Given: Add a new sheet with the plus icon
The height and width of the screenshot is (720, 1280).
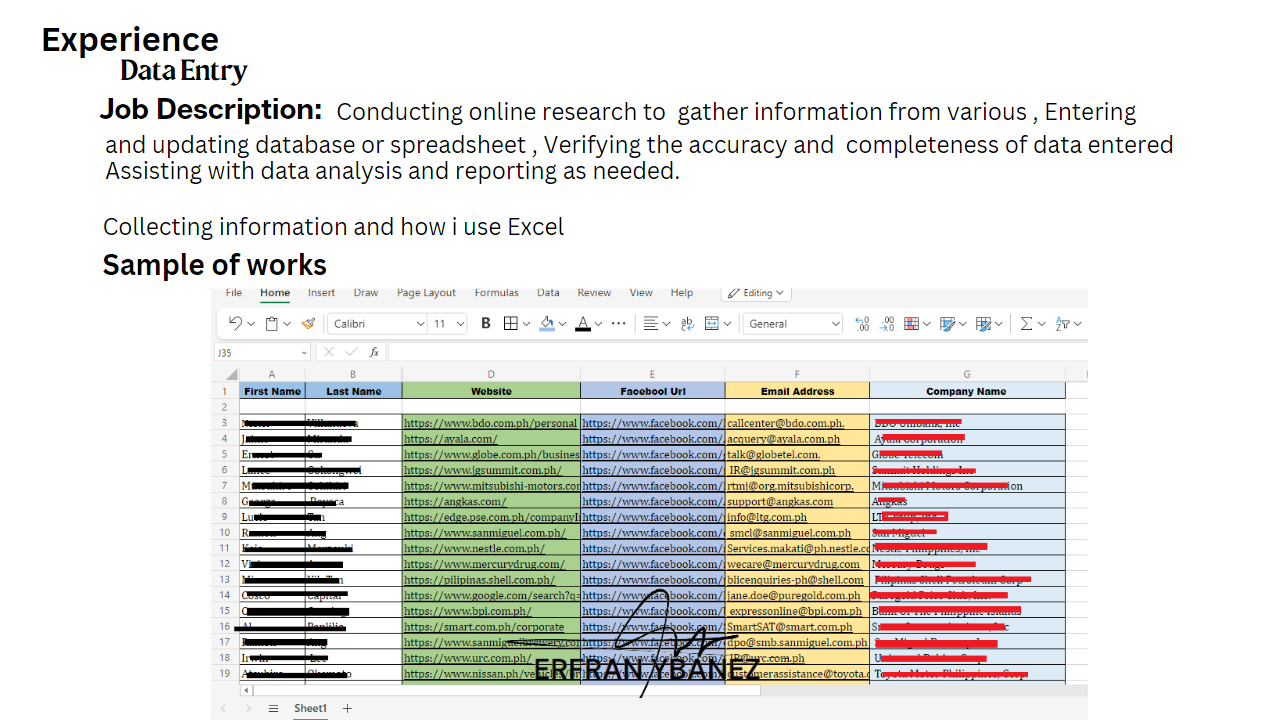Looking at the screenshot, I should click(x=347, y=708).
